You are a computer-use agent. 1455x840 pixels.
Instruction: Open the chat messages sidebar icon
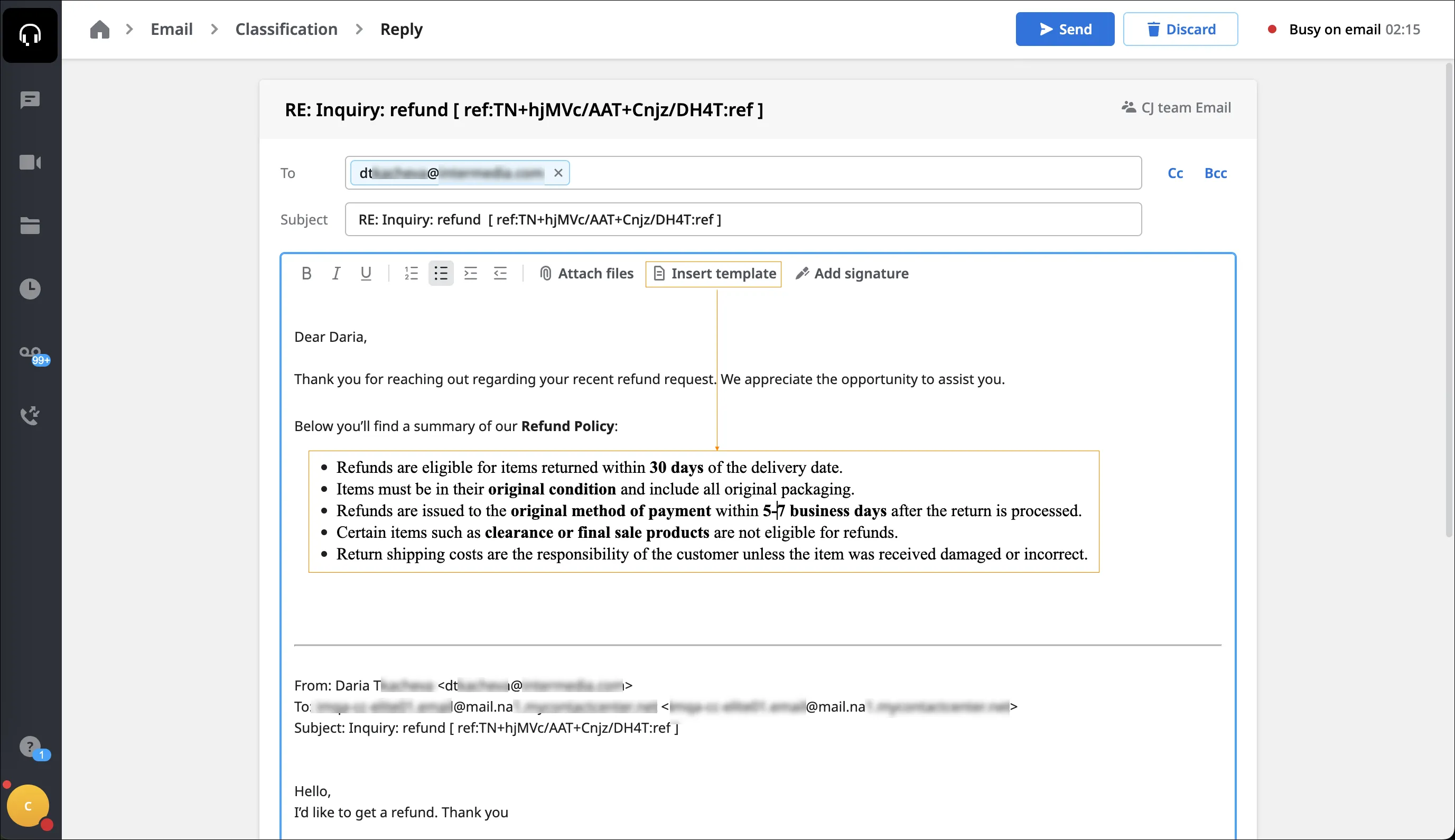tap(30, 100)
